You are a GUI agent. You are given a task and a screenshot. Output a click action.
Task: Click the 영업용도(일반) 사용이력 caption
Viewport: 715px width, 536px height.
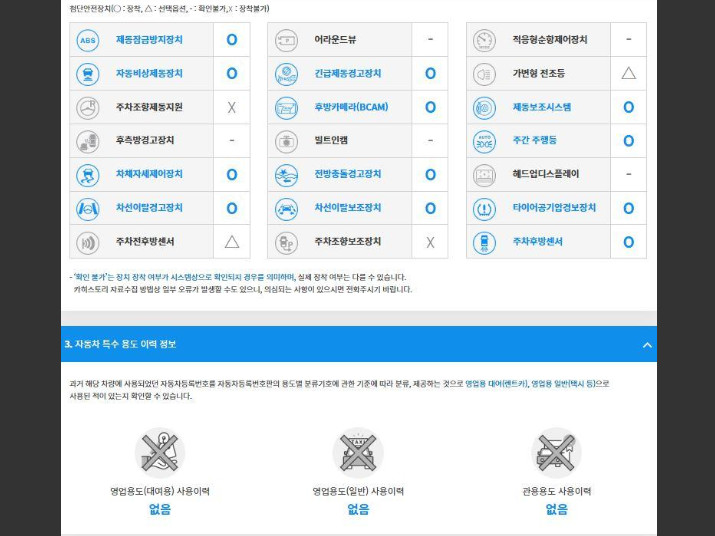click(x=358, y=491)
